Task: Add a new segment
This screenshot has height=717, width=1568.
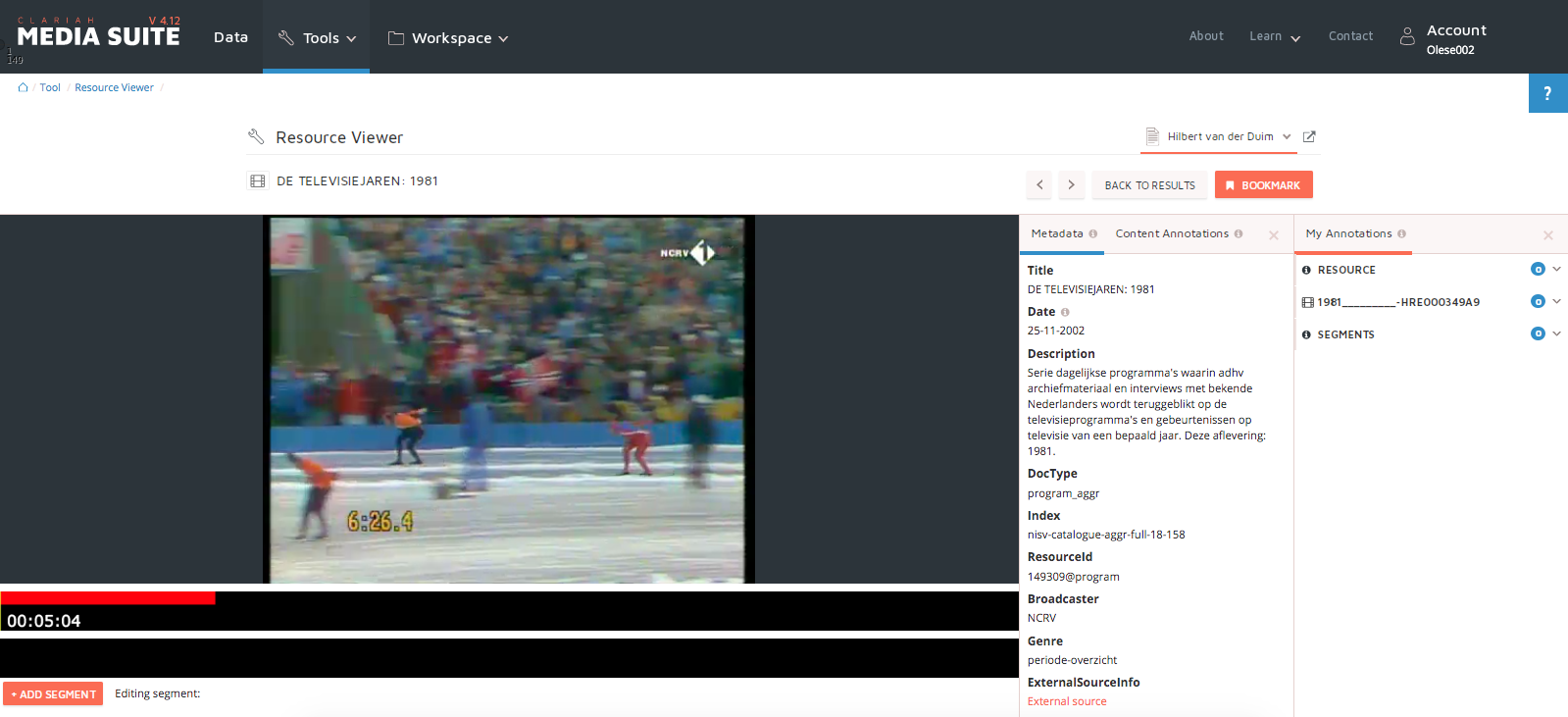Action: (x=53, y=693)
